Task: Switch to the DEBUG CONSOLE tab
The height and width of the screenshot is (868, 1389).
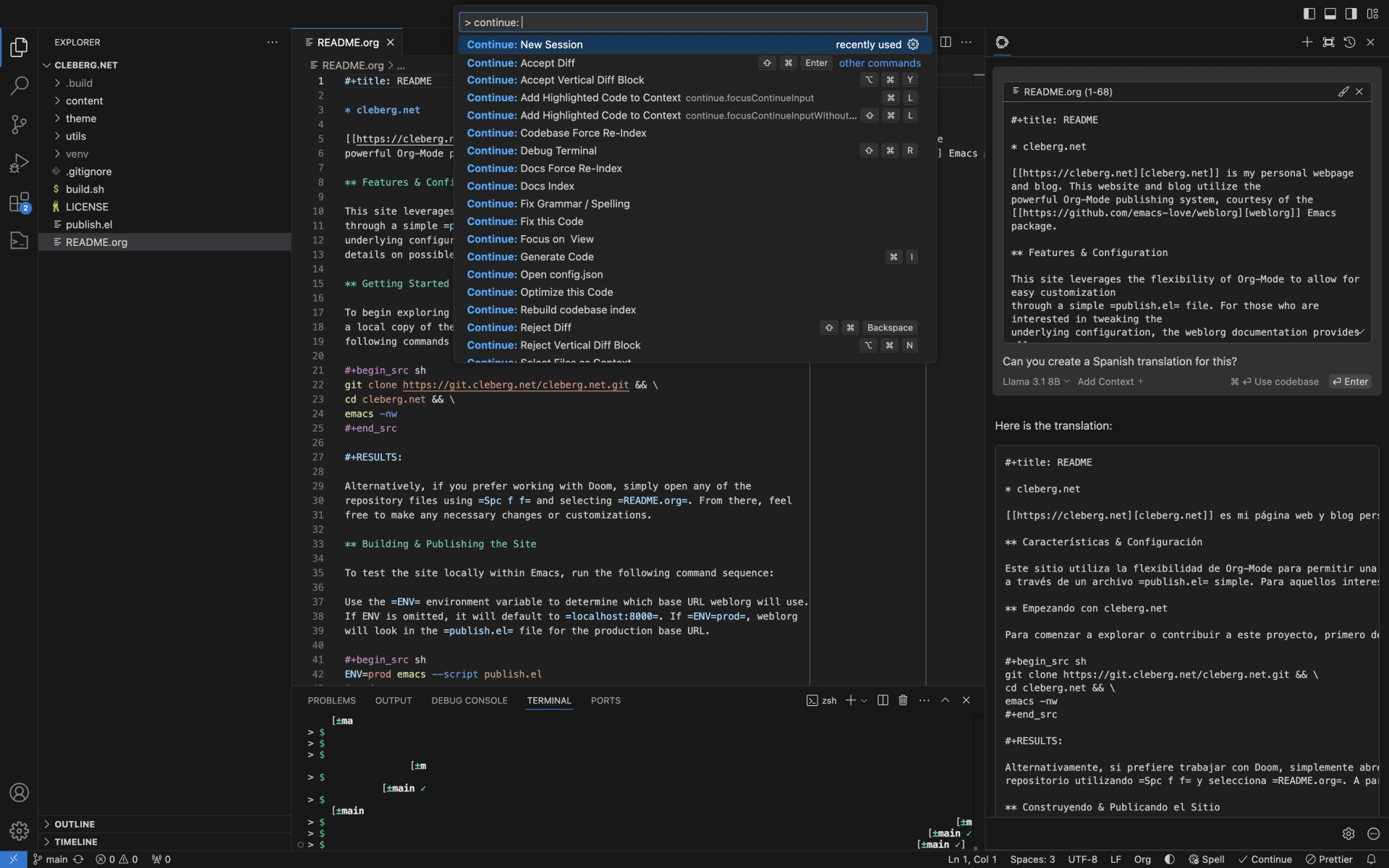Action: [470, 700]
